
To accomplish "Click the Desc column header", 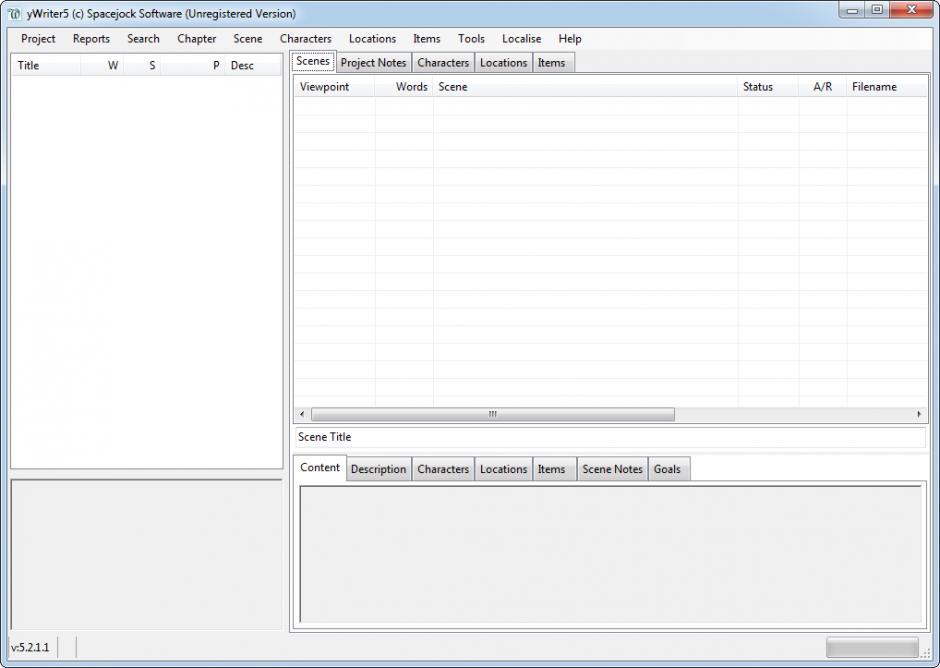I will click(x=252, y=65).
